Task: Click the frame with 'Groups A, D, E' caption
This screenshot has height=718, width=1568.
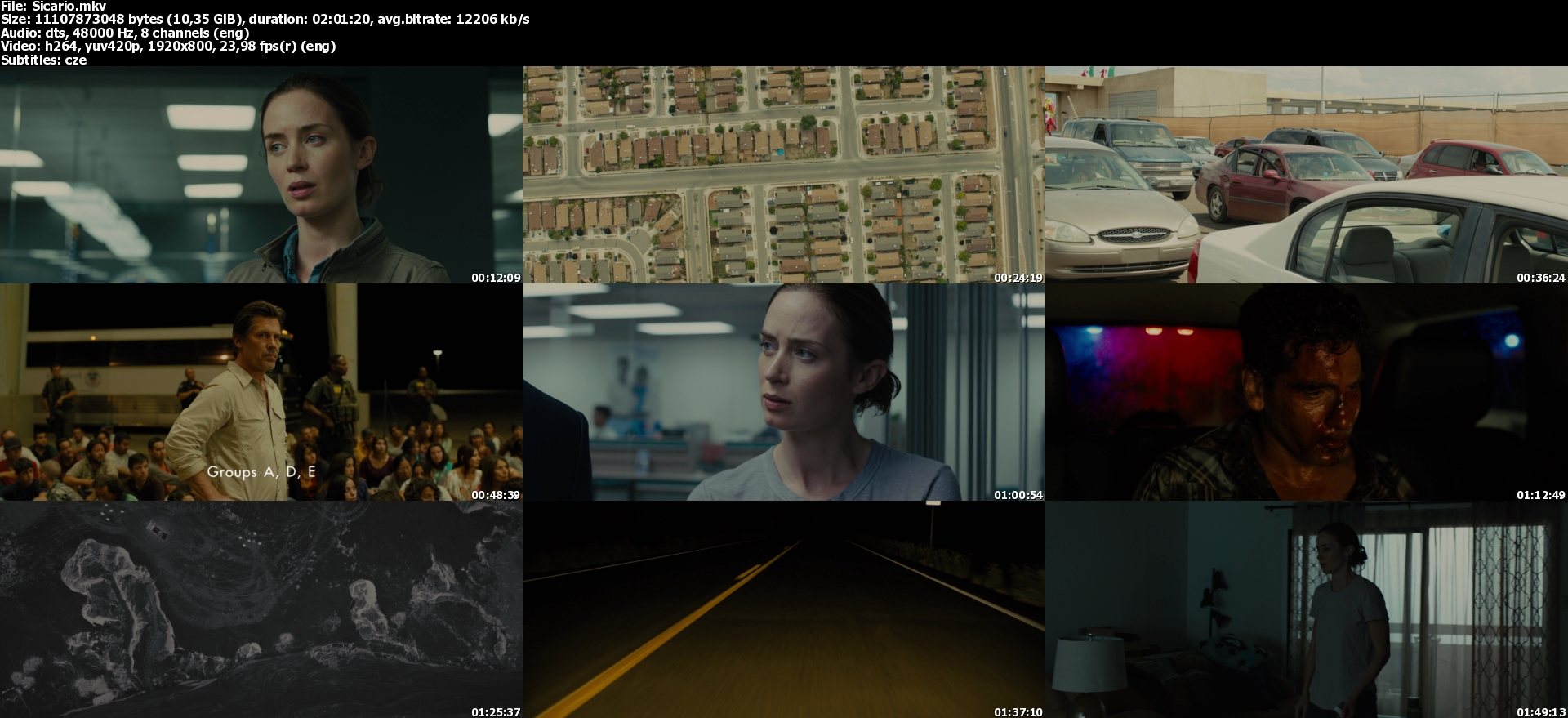Action: [x=261, y=392]
